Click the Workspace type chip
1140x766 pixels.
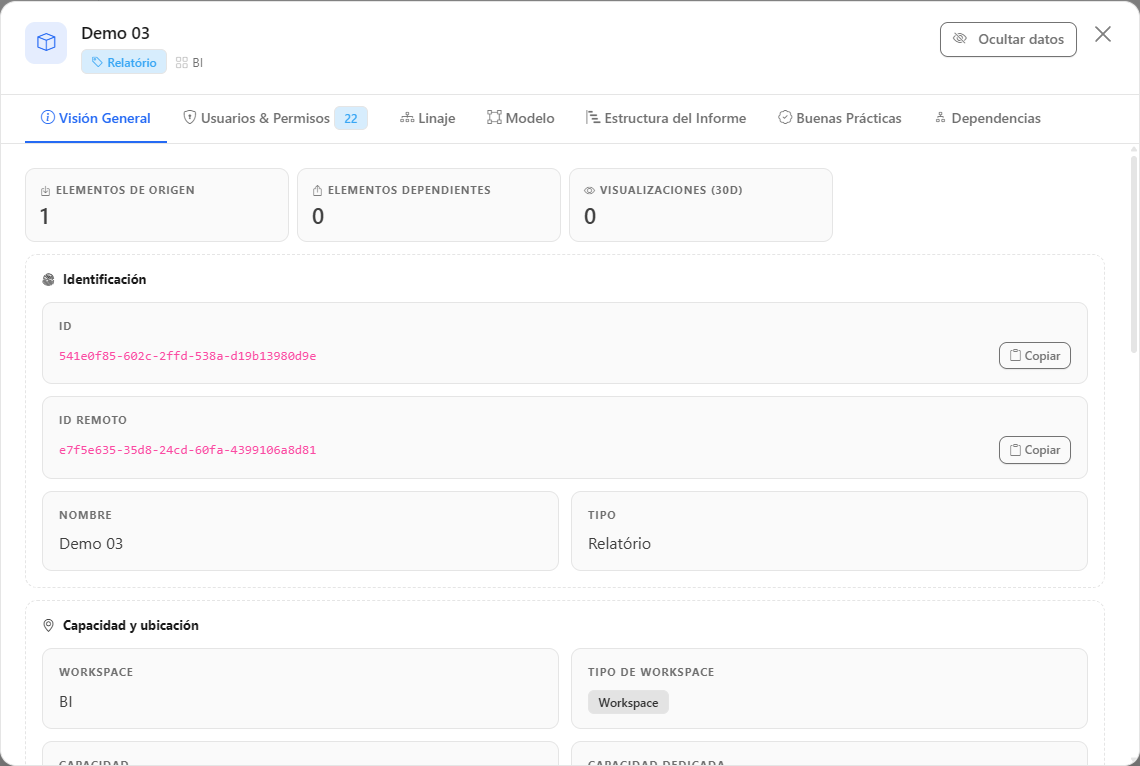click(x=628, y=703)
